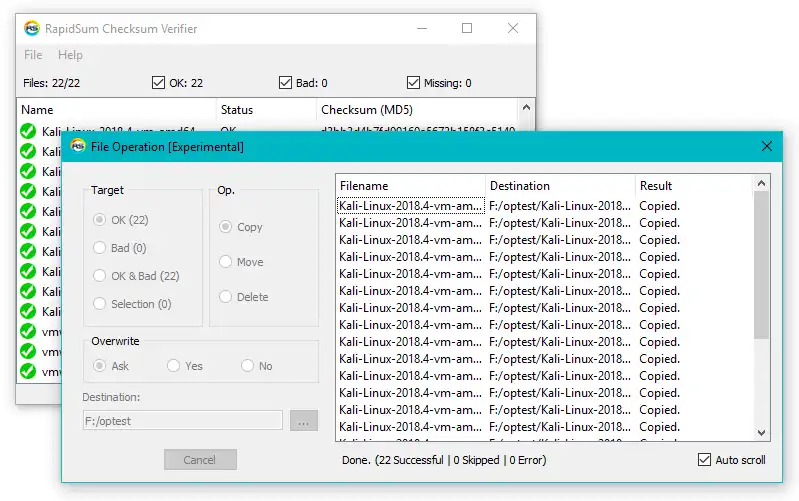Click the 'Files: 22/22' counter text

51,83
